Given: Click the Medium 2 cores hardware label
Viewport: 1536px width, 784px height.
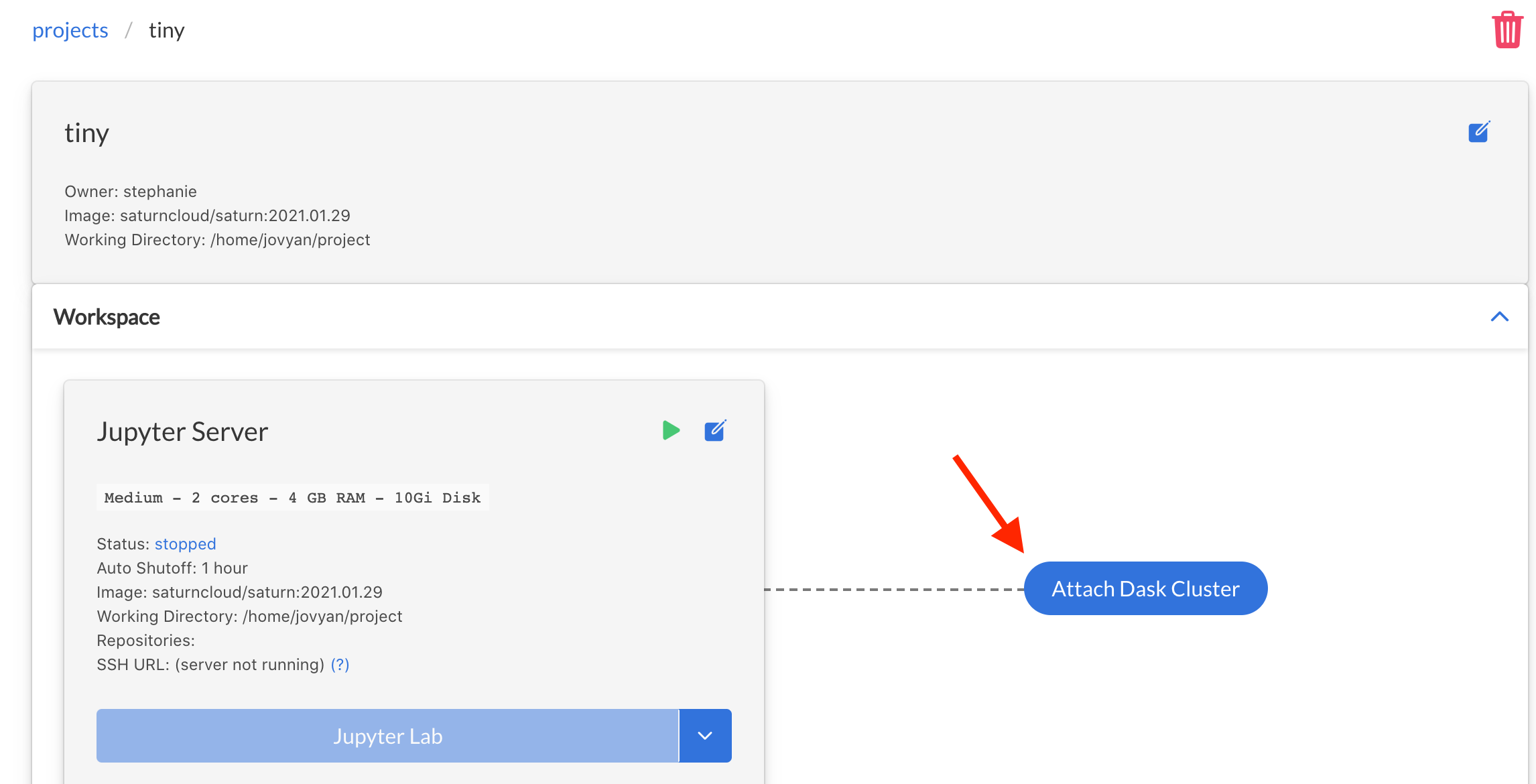Looking at the screenshot, I should (x=292, y=497).
